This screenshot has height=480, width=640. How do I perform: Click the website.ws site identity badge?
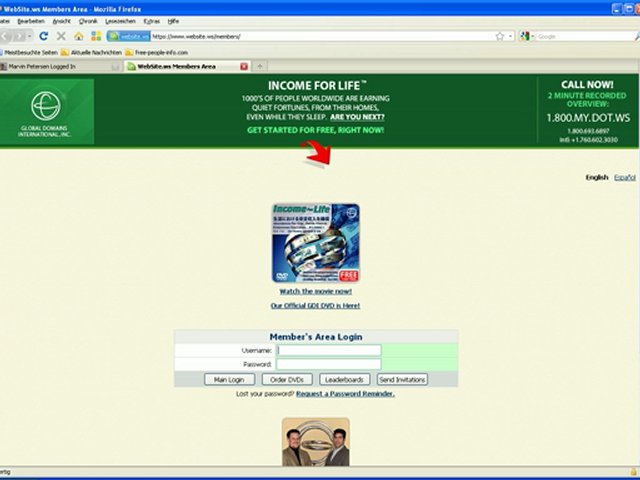[127, 36]
